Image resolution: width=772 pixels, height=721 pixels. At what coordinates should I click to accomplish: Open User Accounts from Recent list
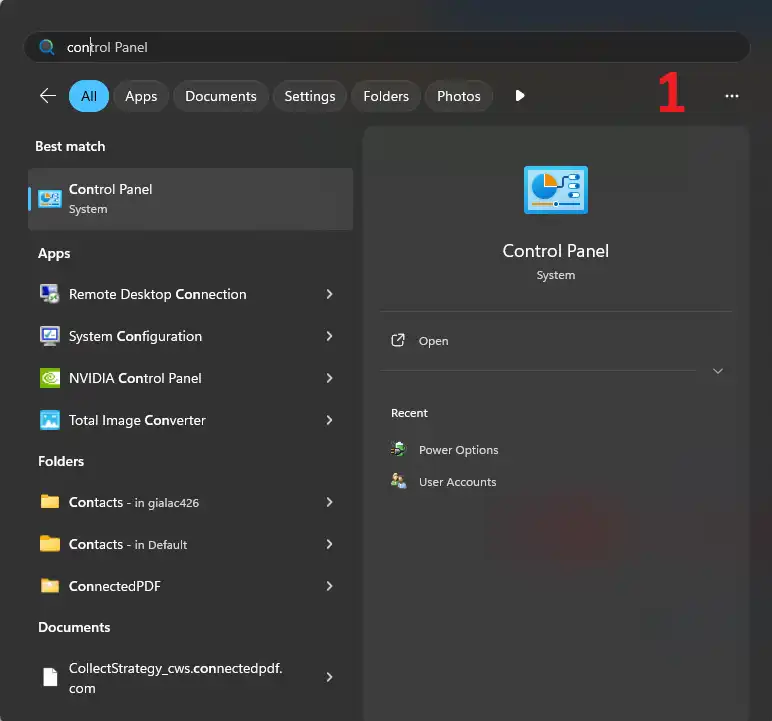457,482
